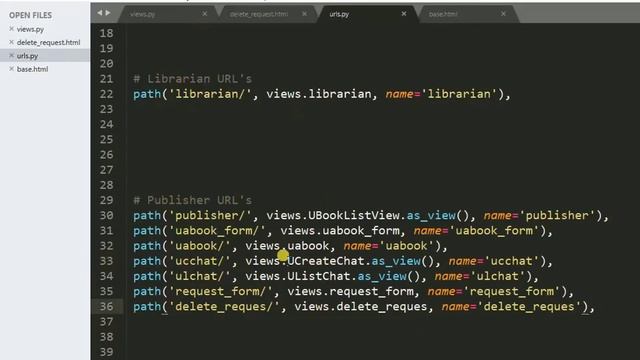Screen dimensions: 640x360
Task: Click 'views.uabook' on line 32
Action: pos(287,246)
